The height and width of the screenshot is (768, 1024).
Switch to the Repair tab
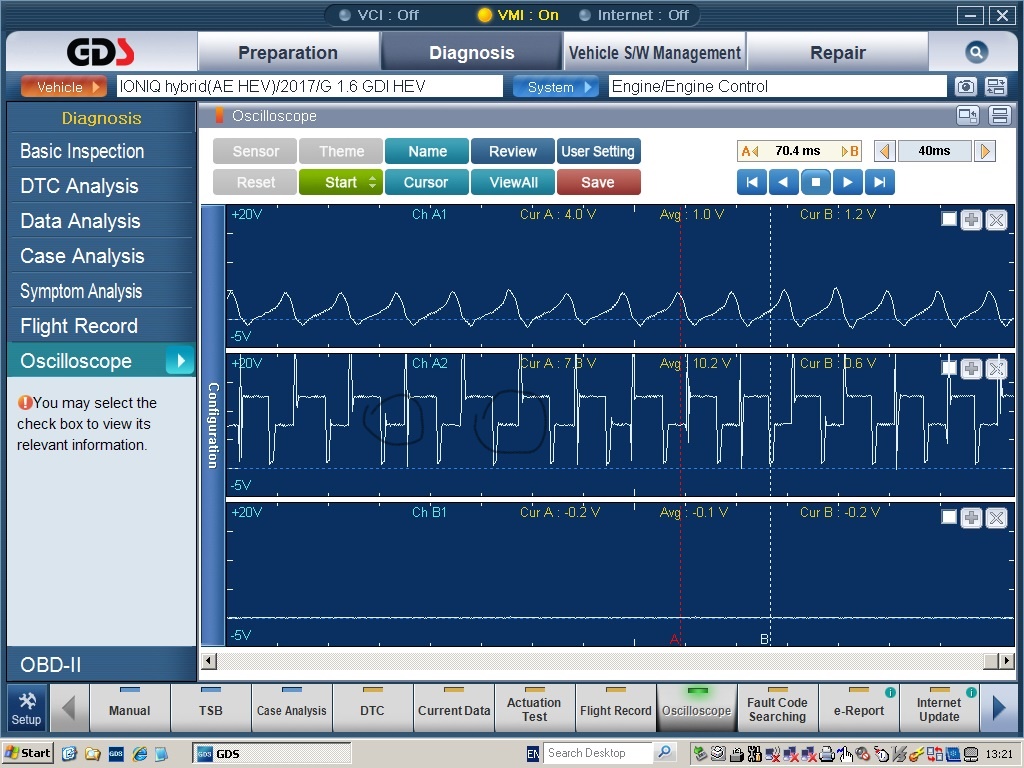[837, 53]
